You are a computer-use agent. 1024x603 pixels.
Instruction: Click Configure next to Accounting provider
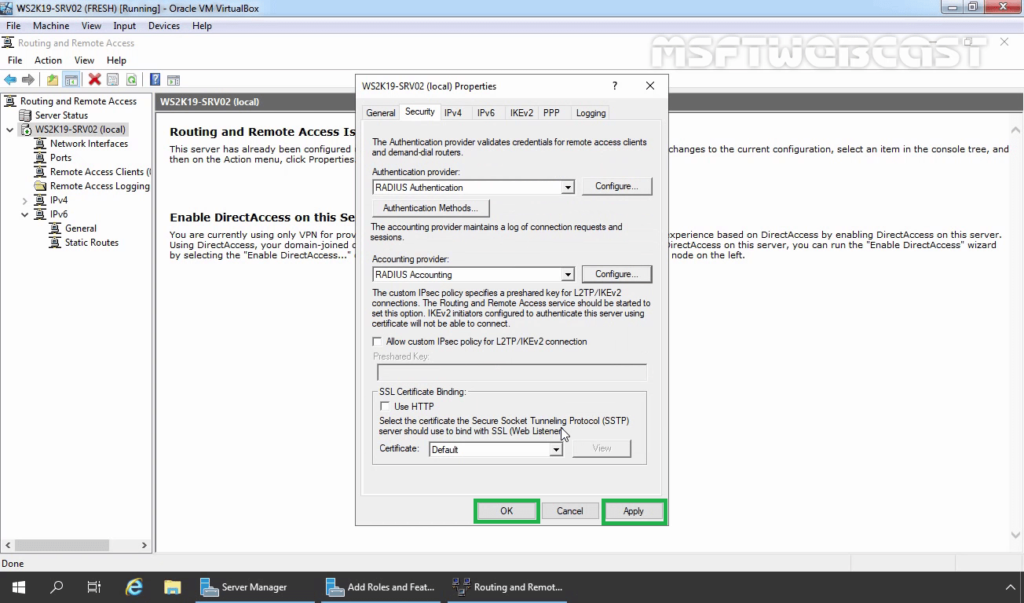click(x=616, y=274)
